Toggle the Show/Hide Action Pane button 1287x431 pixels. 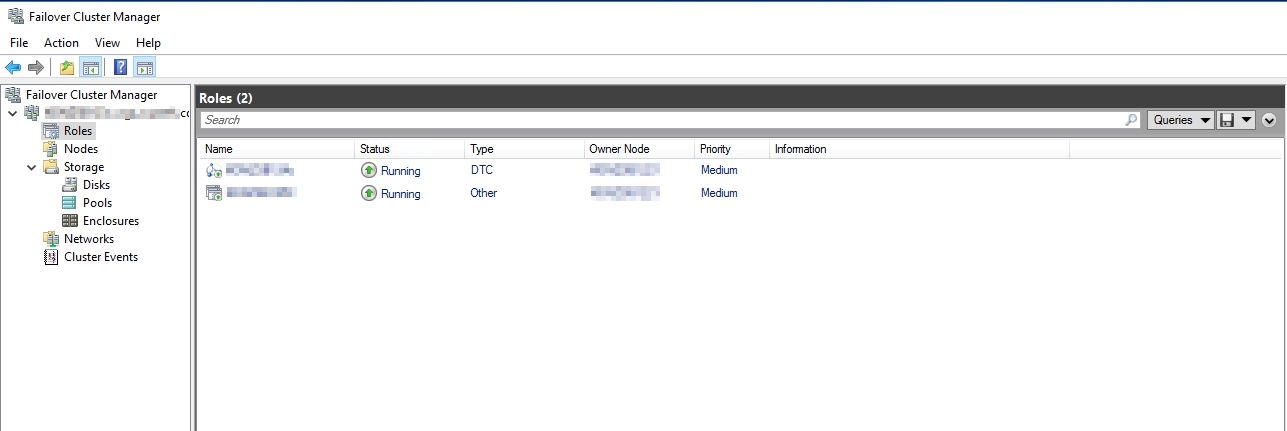(x=144, y=68)
